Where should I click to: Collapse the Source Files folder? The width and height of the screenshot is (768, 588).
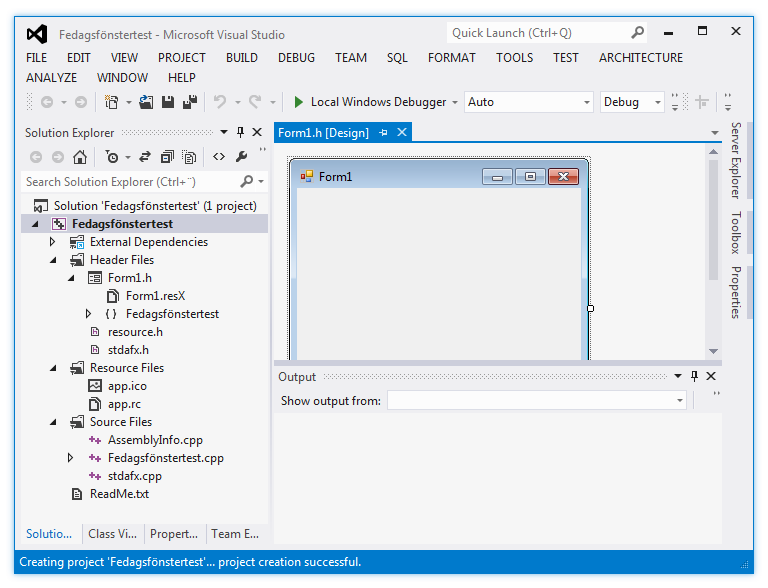tap(53, 422)
